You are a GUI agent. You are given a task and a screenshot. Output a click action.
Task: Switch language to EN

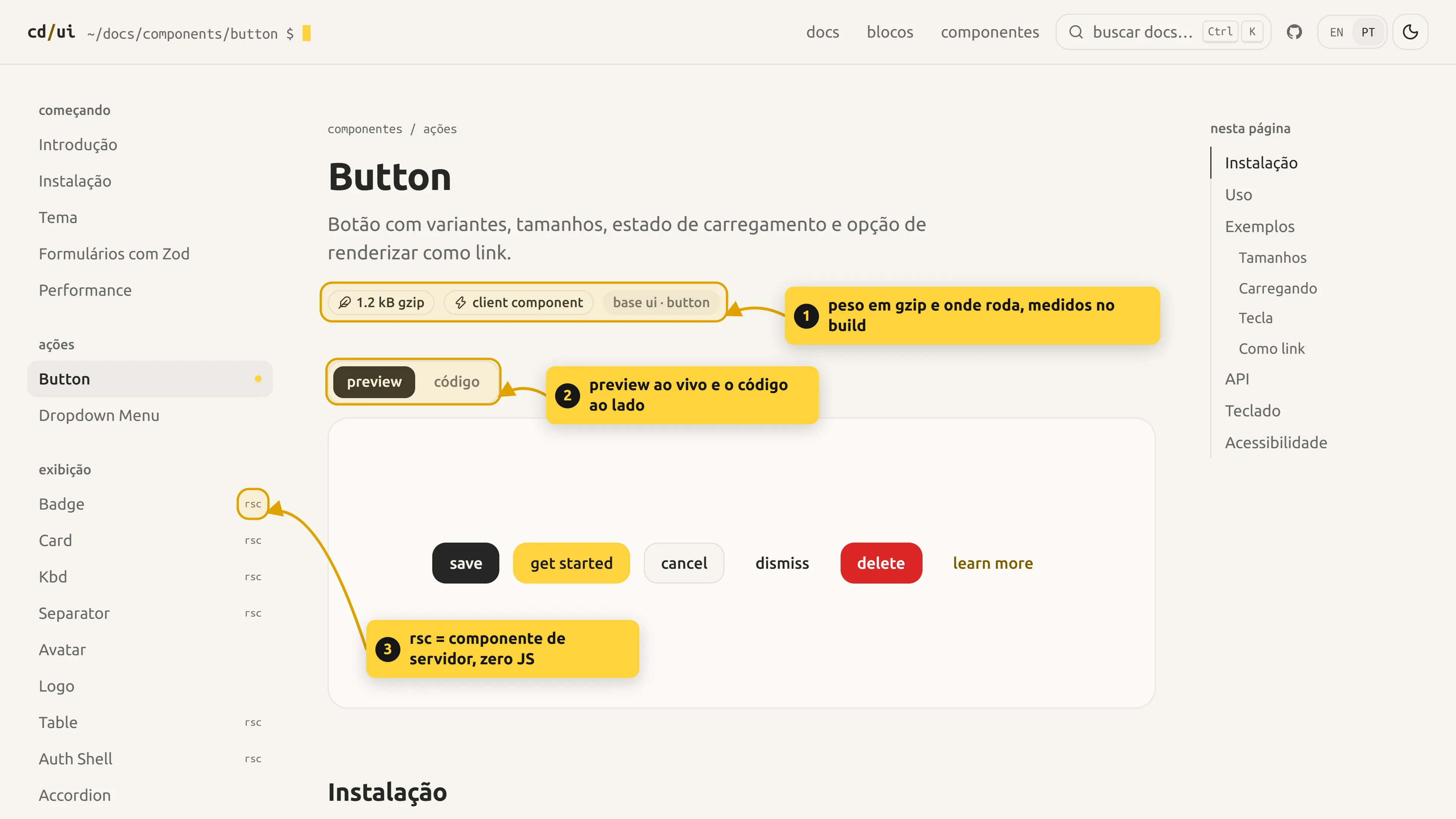(1336, 32)
